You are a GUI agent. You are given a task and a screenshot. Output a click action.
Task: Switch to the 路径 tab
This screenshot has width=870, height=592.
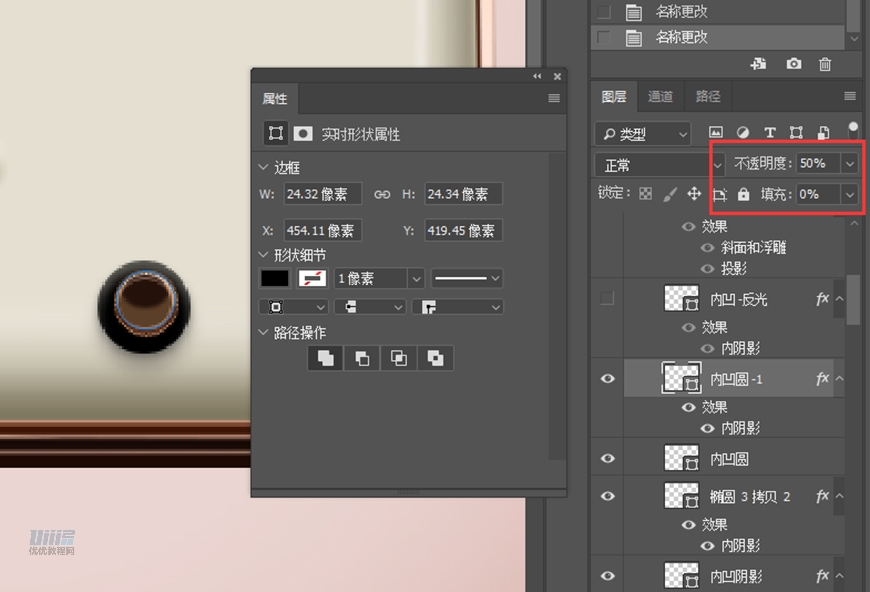(x=708, y=96)
